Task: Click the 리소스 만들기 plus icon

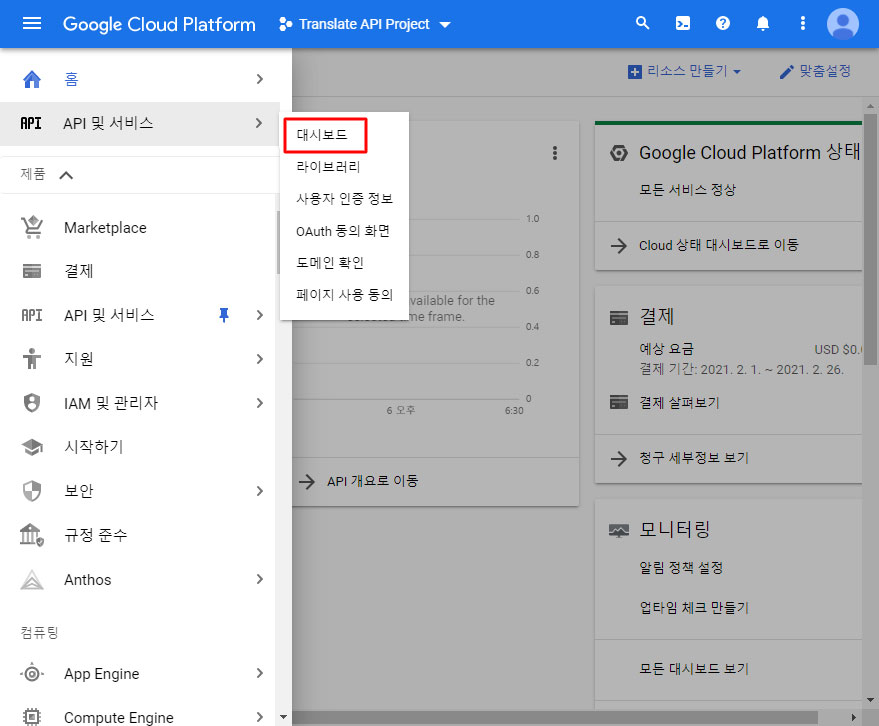Action: tap(635, 72)
